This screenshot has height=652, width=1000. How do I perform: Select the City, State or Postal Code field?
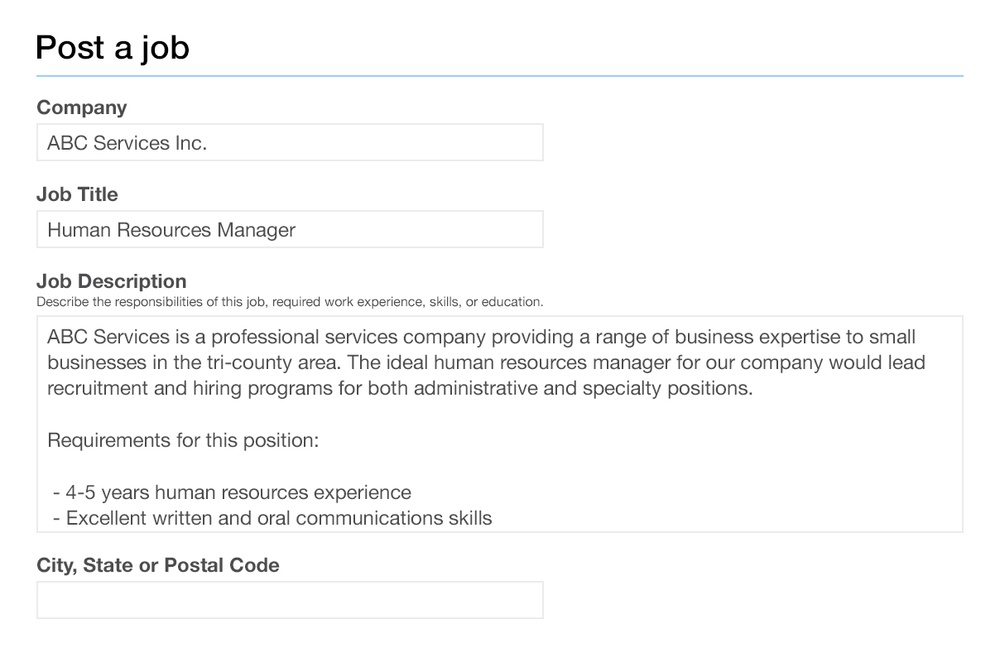click(x=290, y=600)
